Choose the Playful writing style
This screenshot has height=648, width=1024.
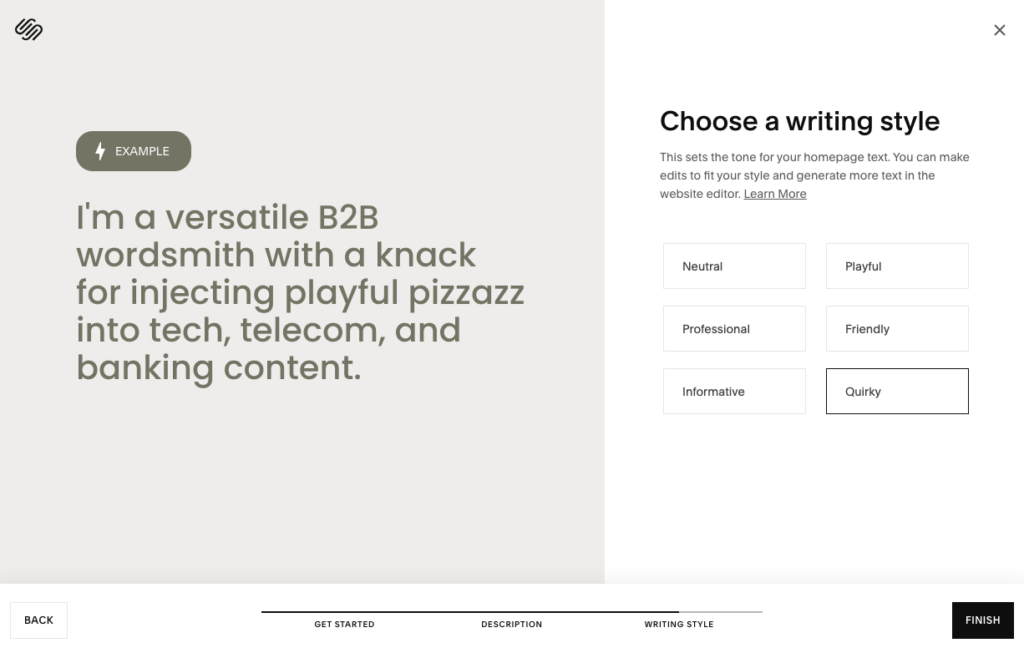(897, 266)
